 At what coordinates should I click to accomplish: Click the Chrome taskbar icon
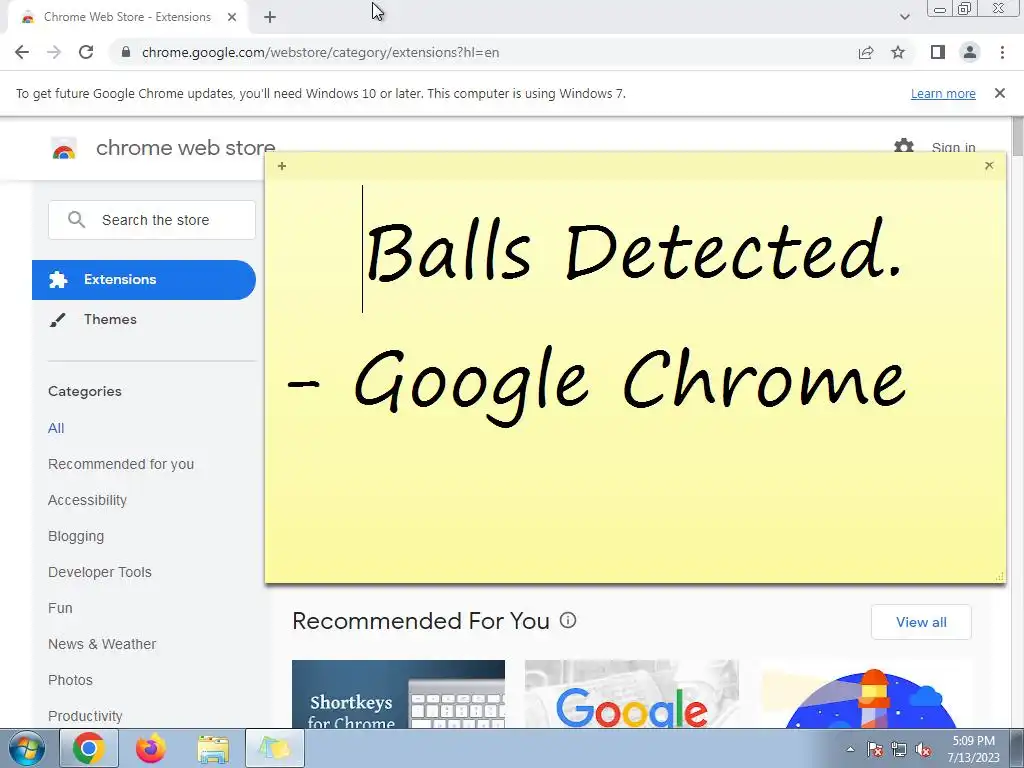(89, 748)
